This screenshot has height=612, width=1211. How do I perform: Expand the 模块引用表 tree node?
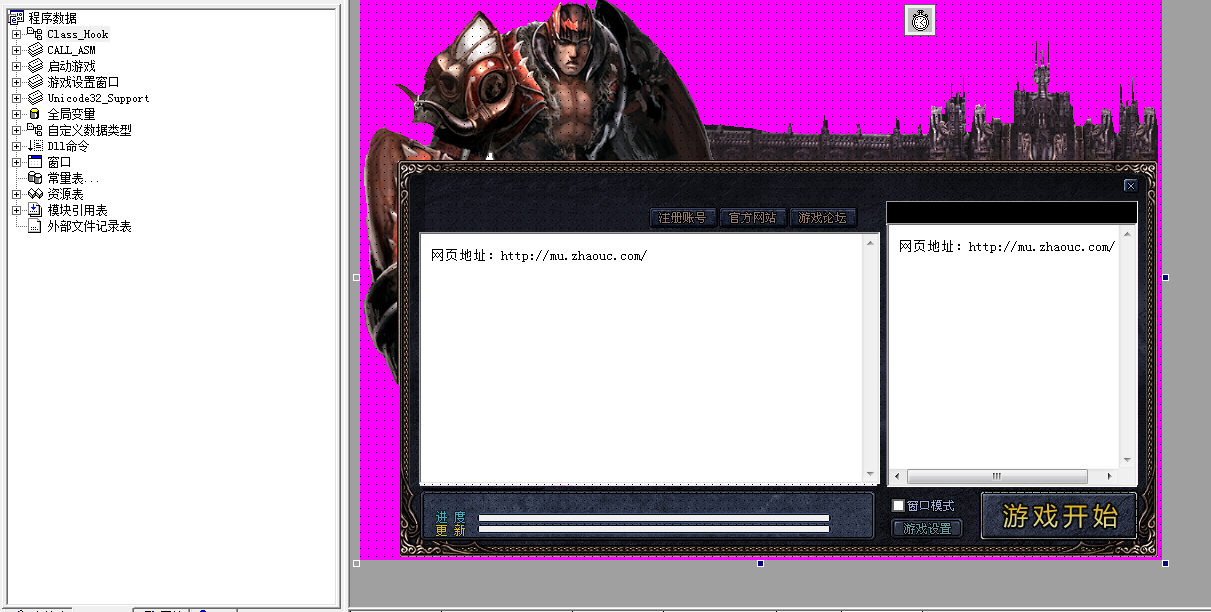click(16, 210)
